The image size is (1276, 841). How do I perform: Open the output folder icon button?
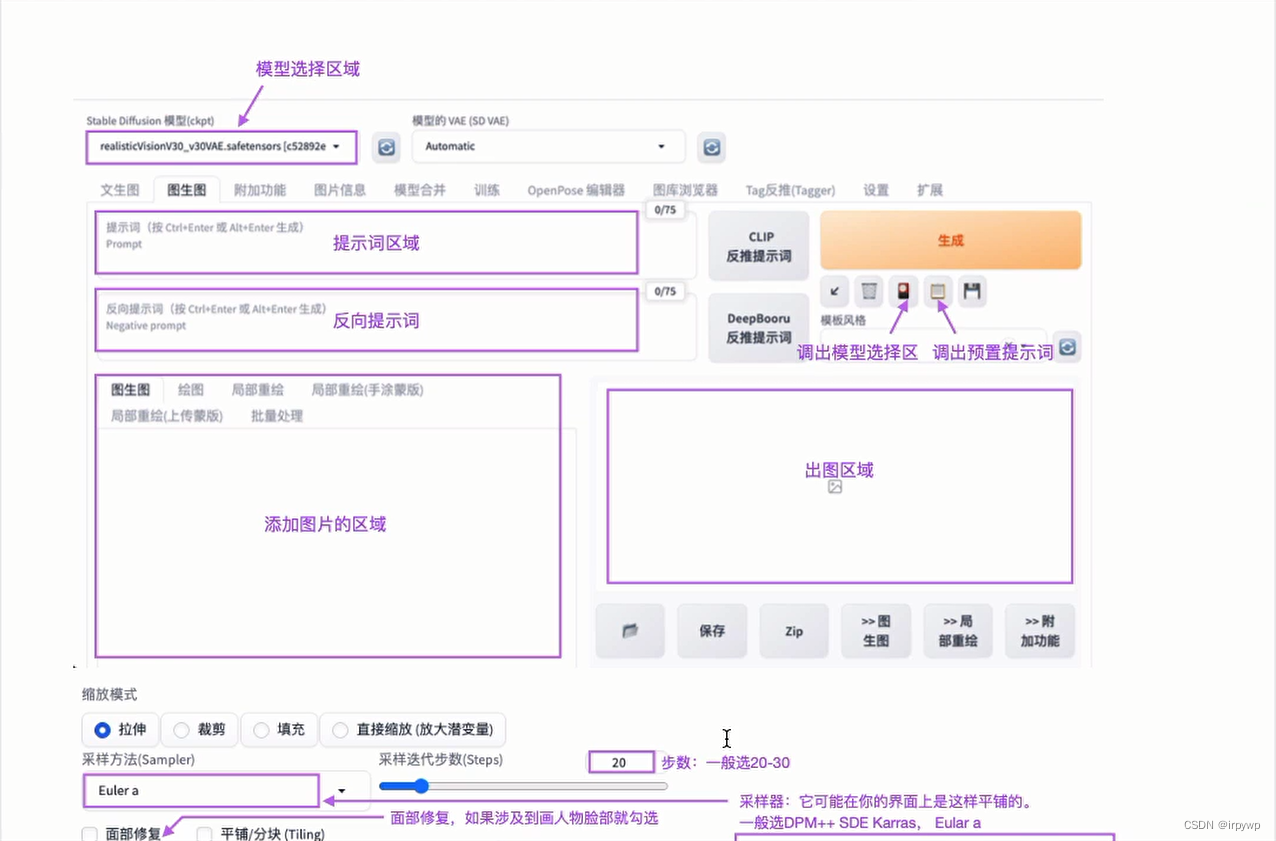tap(630, 631)
